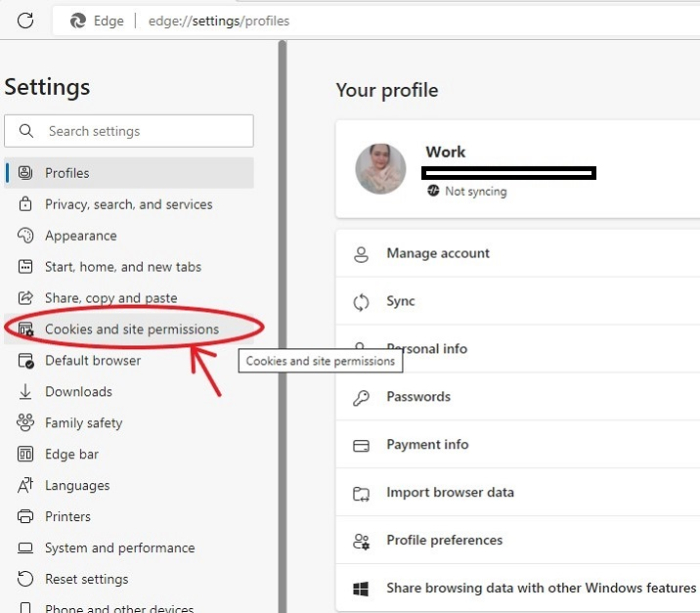700x613 pixels.
Task: Click the Profile preferences icon
Action: [x=361, y=542]
